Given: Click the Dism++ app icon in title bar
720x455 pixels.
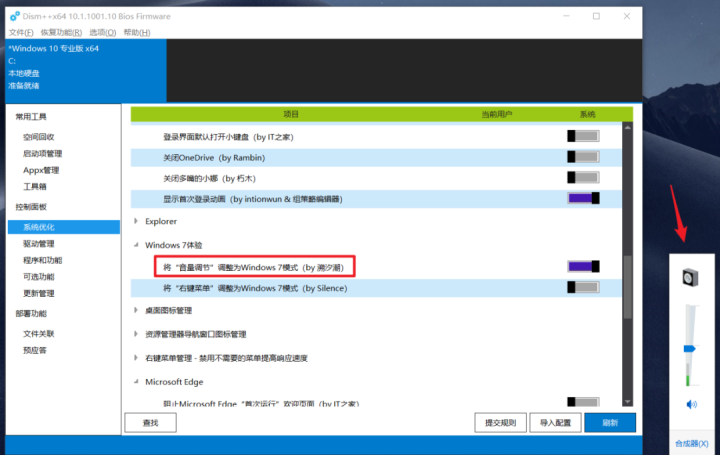Looking at the screenshot, I should (x=15, y=17).
